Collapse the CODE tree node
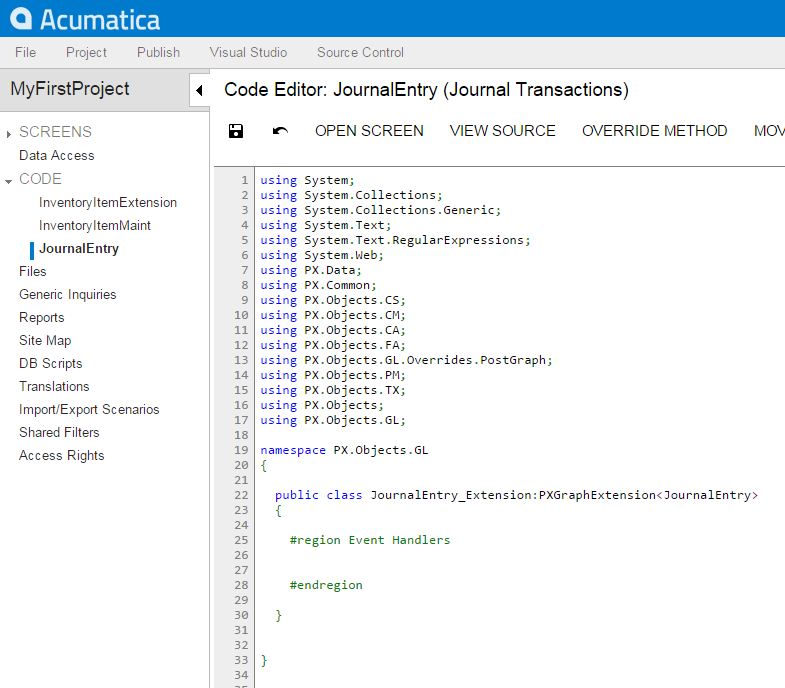 pos(10,180)
